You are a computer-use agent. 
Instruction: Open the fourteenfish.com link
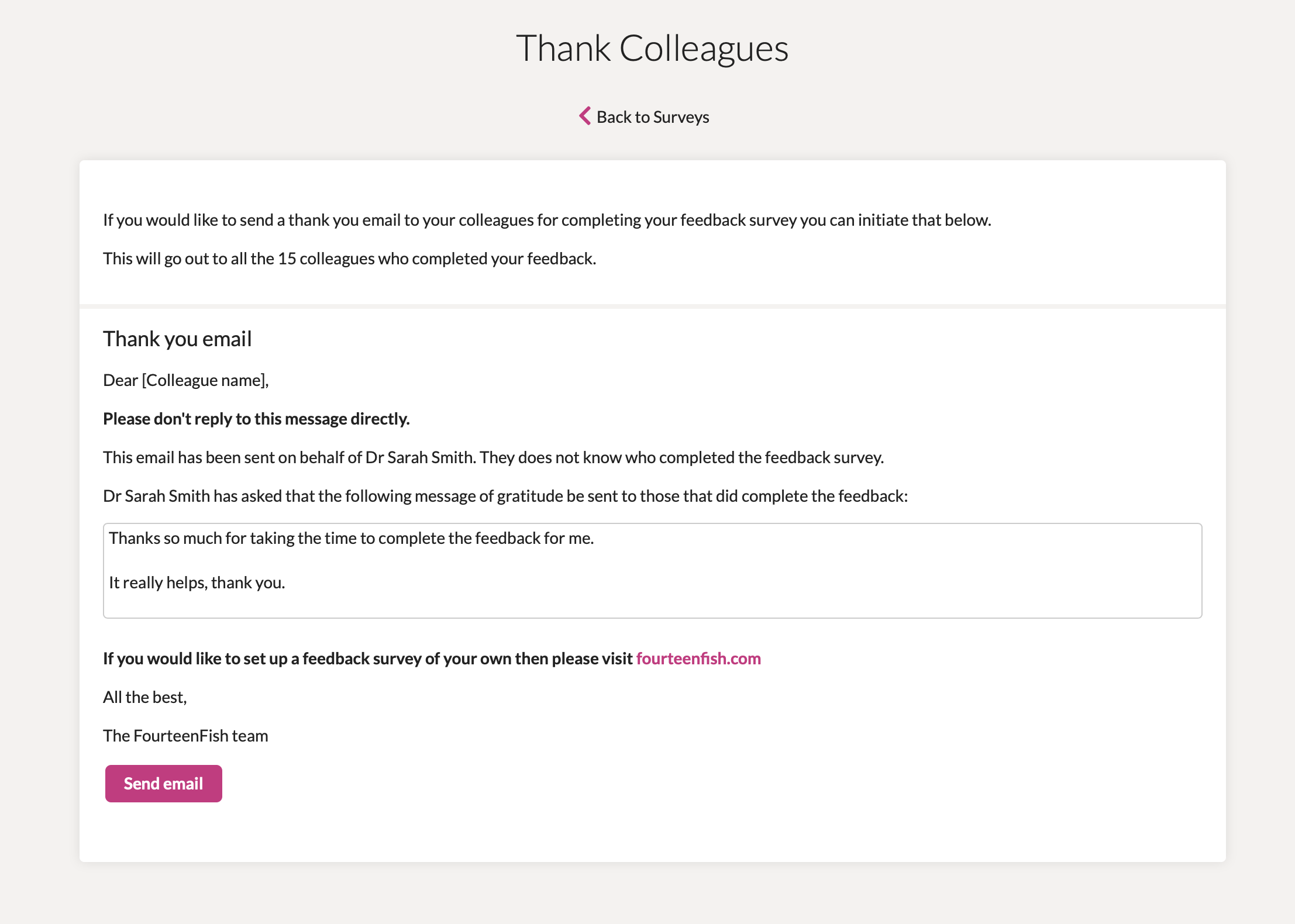(x=698, y=658)
